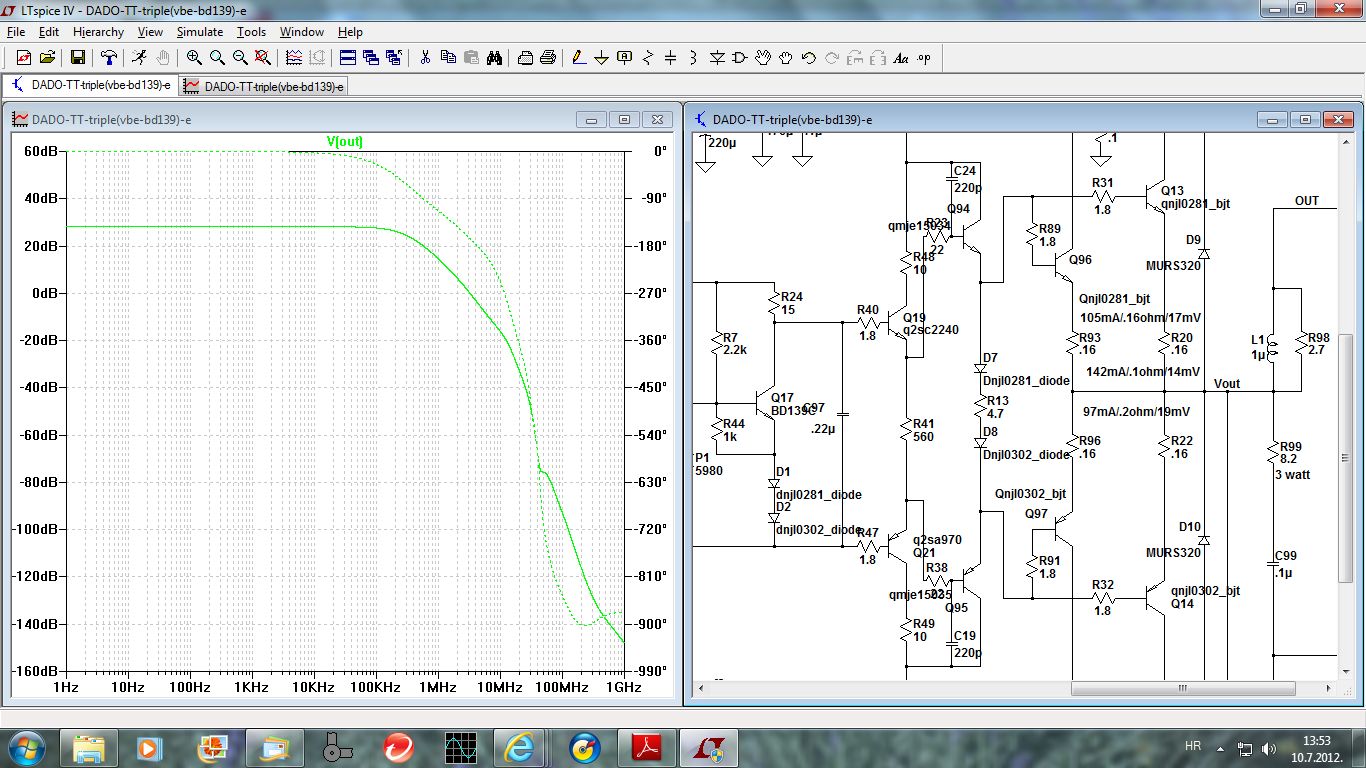Click the qnjl0281_bjt text next to Q13
This screenshot has width=1366, height=768.
point(1196,204)
